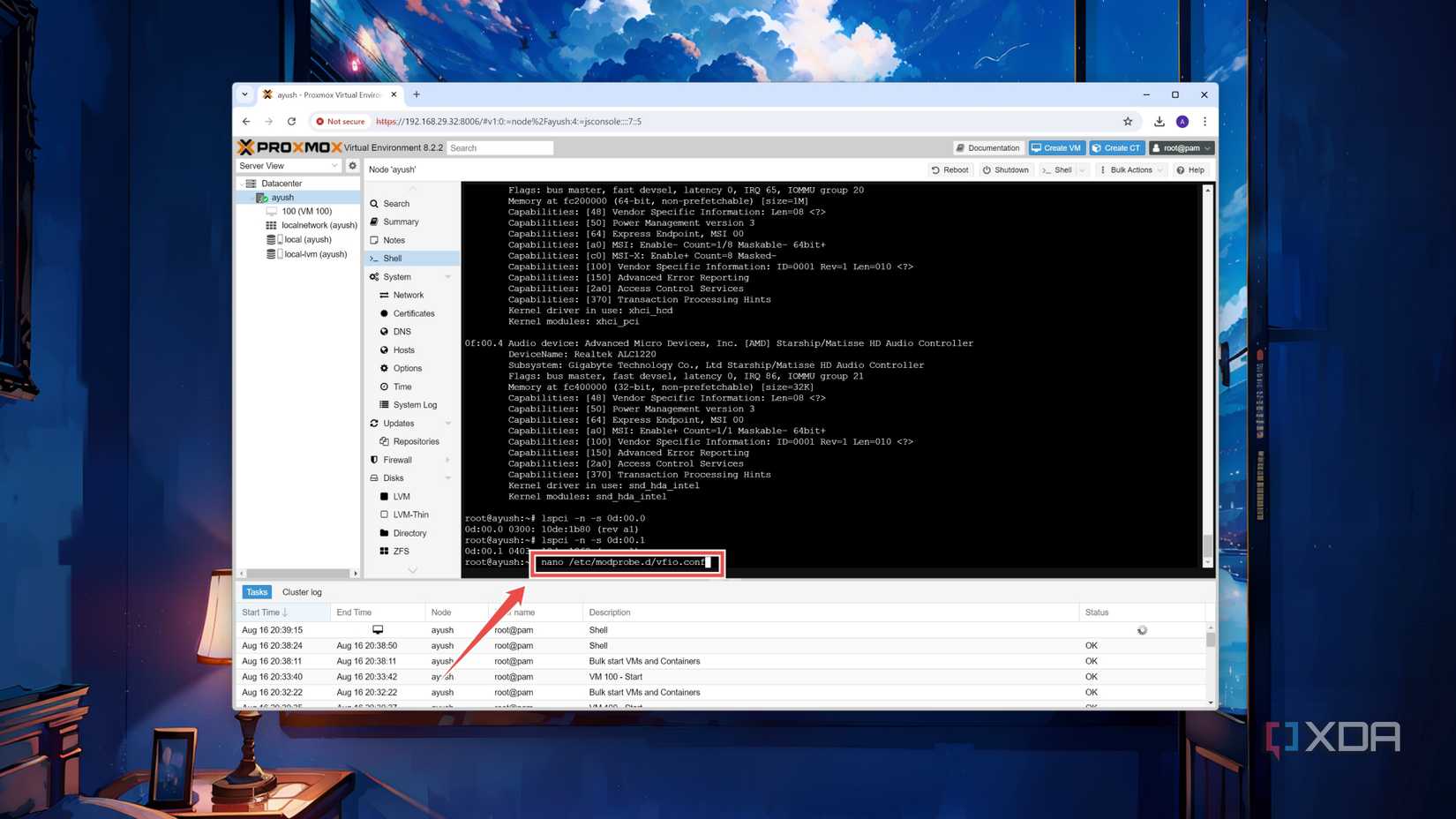This screenshot has width=1456, height=819.
Task: Open the root@pam user dropdown
Action: click(x=1182, y=147)
